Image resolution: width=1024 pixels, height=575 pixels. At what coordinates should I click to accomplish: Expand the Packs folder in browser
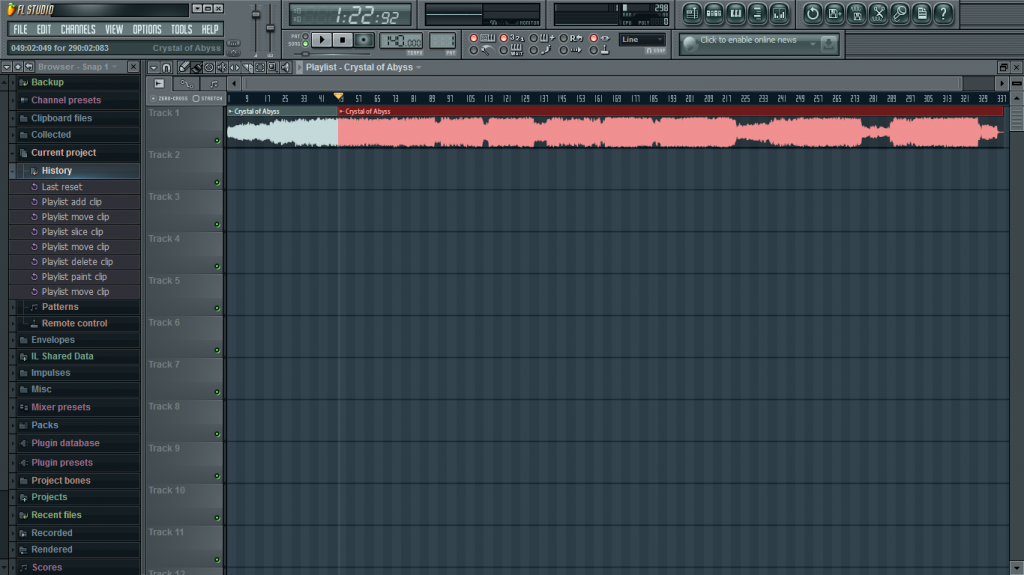click(x=12, y=425)
